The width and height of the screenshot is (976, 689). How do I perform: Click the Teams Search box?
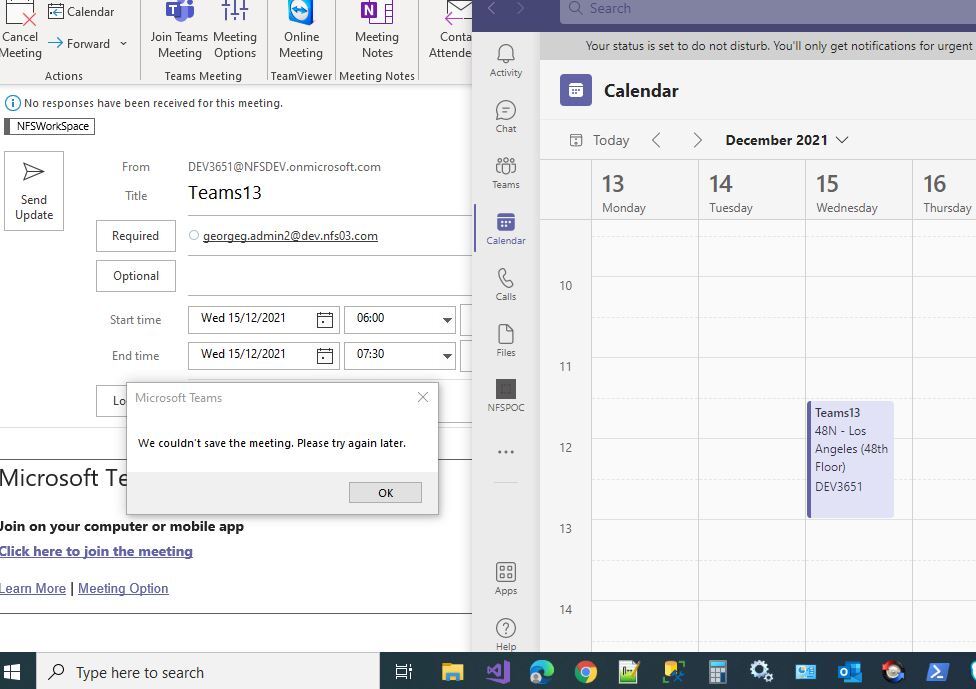point(768,9)
